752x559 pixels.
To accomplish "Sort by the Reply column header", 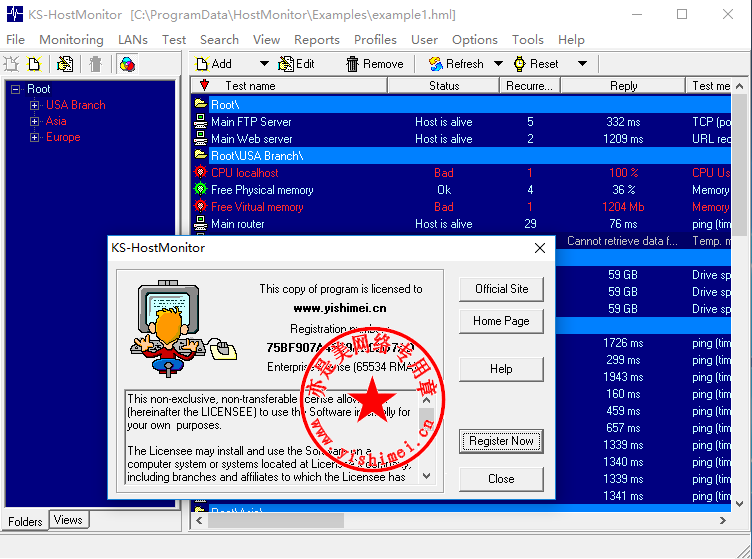I will [x=623, y=85].
